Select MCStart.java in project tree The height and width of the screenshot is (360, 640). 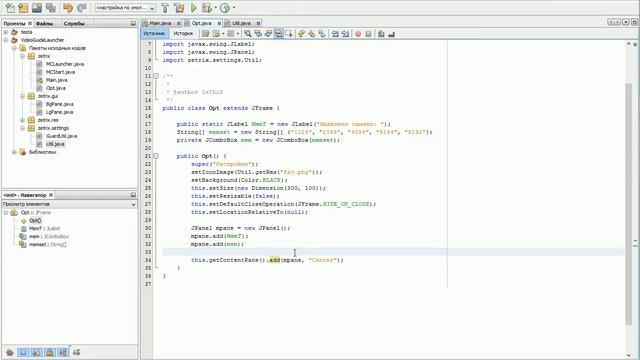[x=60, y=72]
